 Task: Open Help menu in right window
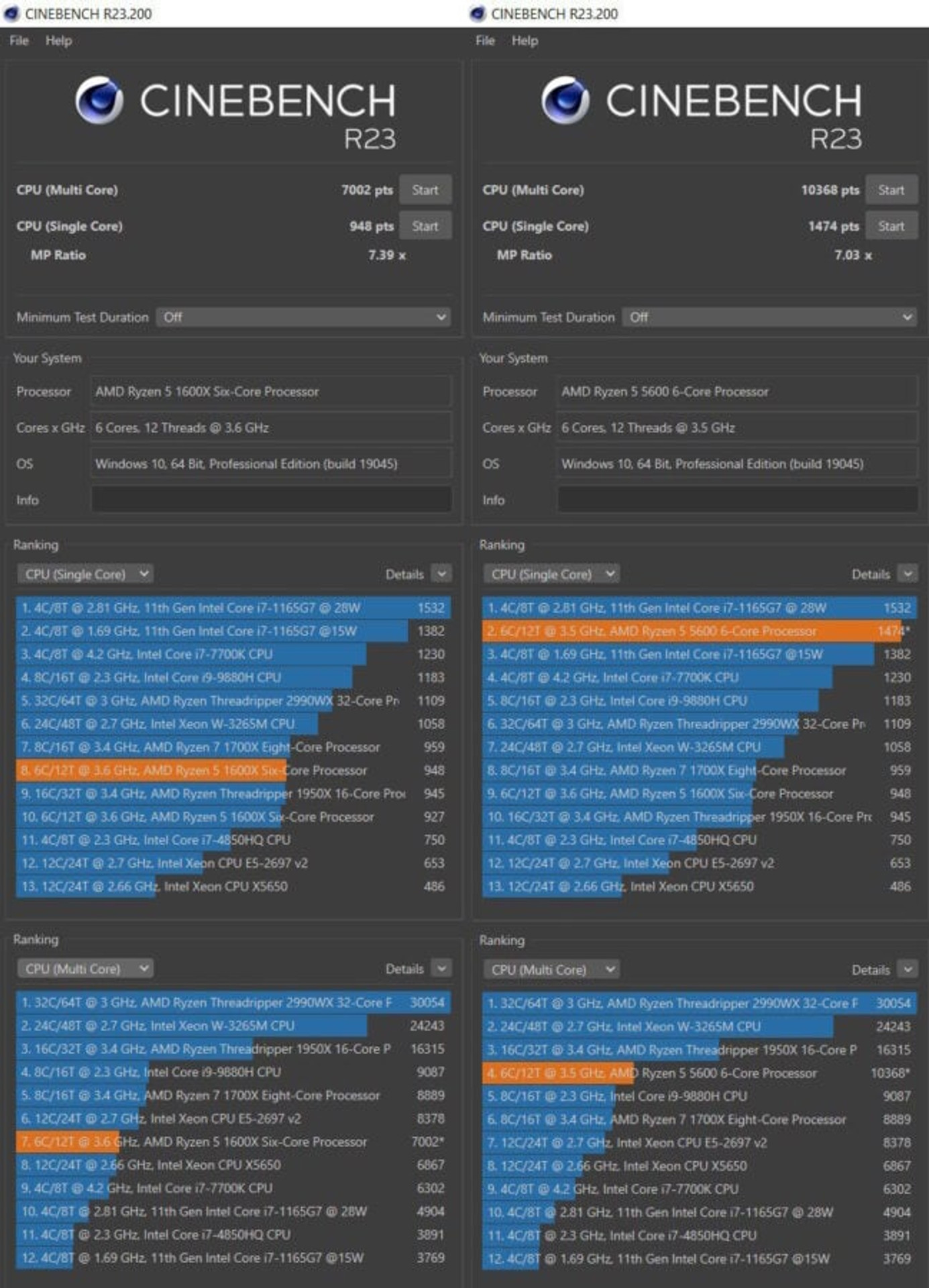525,41
